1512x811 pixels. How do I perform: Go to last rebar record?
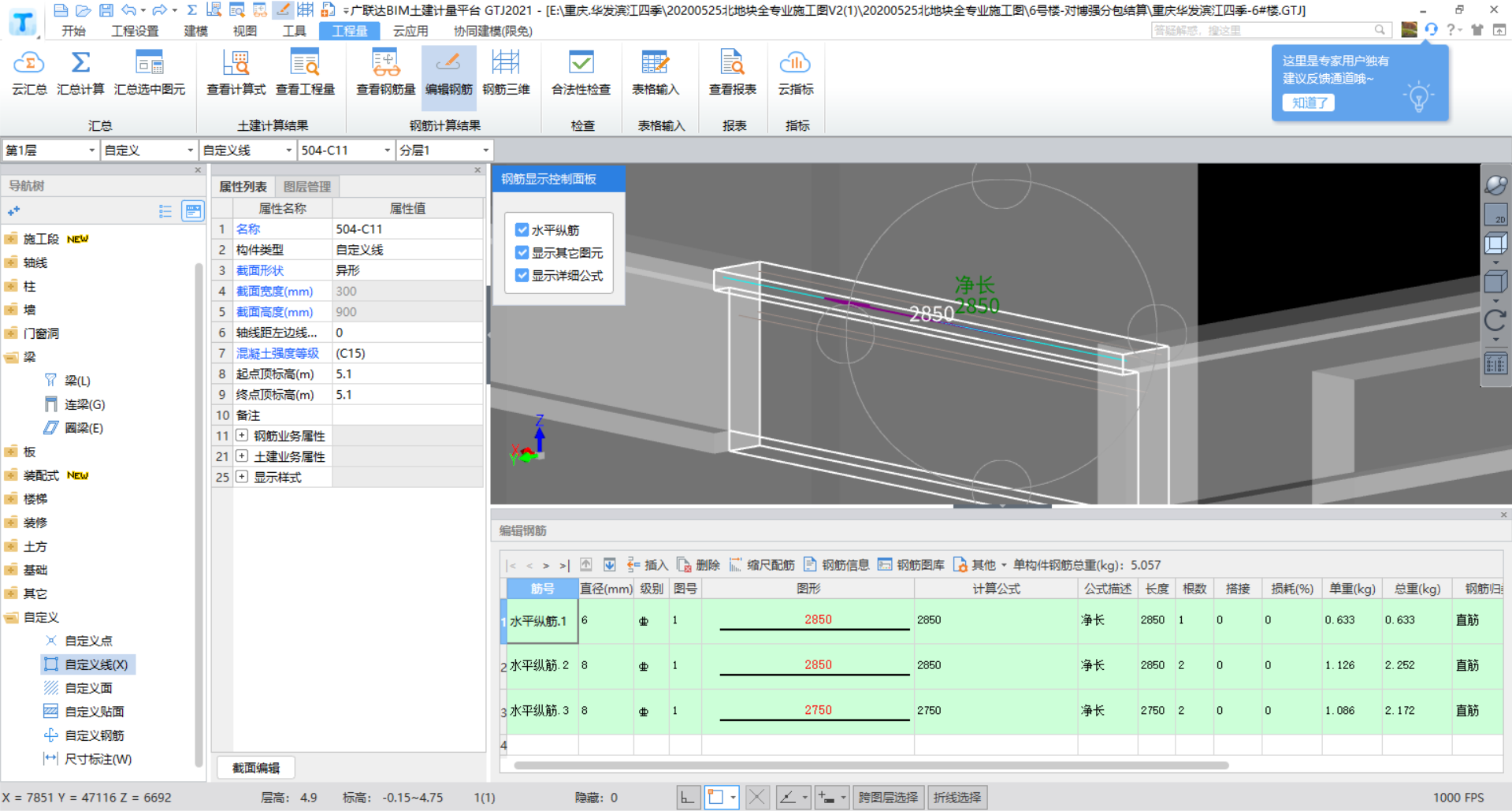pyautogui.click(x=564, y=565)
